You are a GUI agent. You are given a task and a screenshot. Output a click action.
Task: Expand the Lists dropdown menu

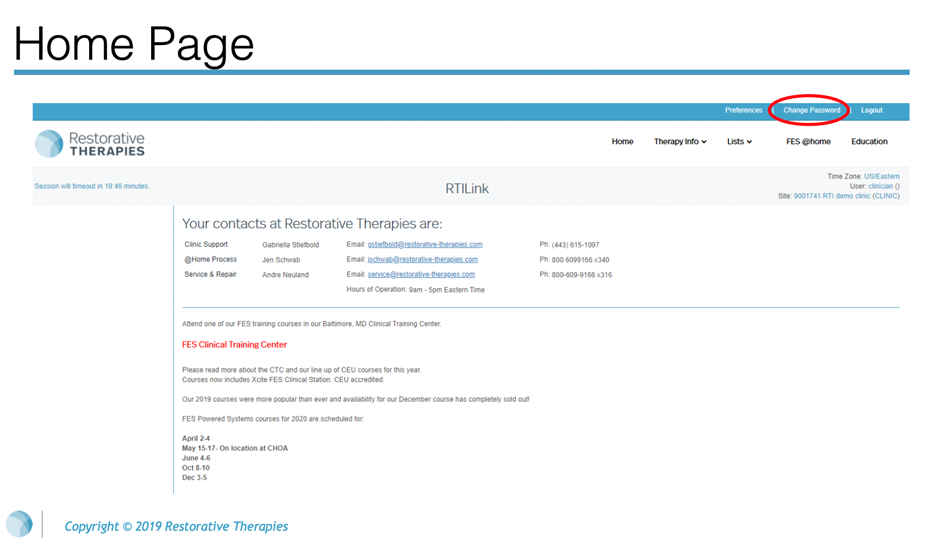739,142
